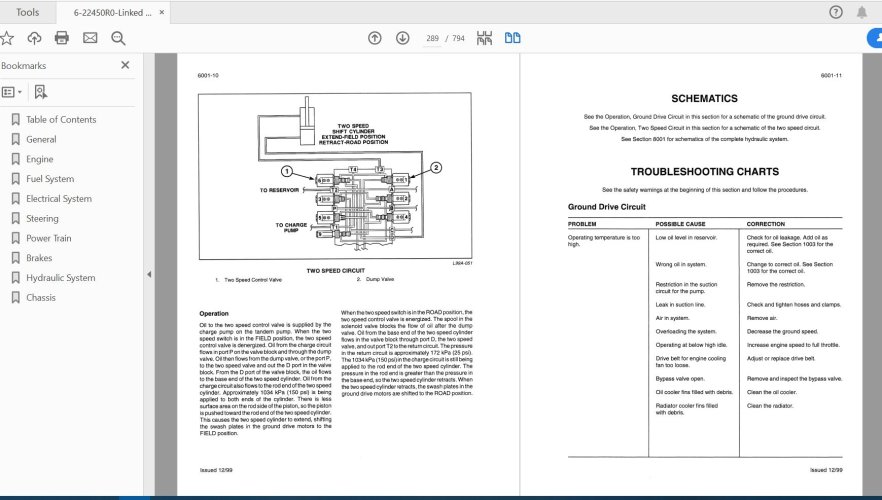Close the Bookmarks panel
Screen dimensions: 882x500
(x=125, y=65)
